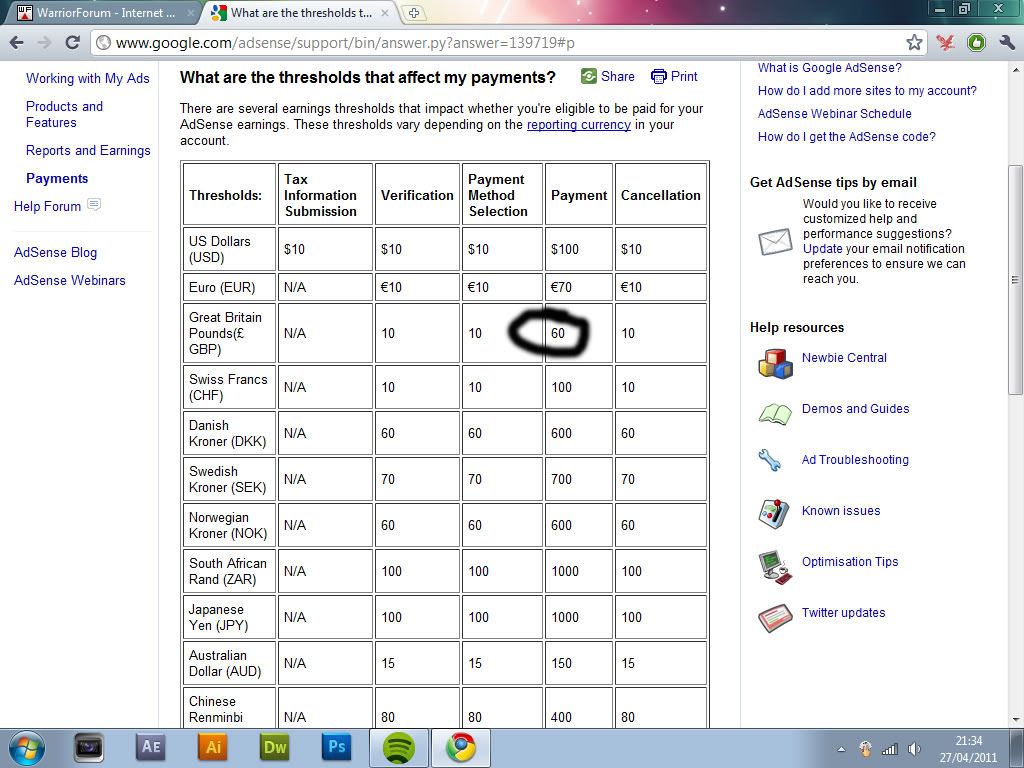Viewport: 1024px width, 768px height.
Task: Open After Effects from the taskbar
Action: point(151,747)
